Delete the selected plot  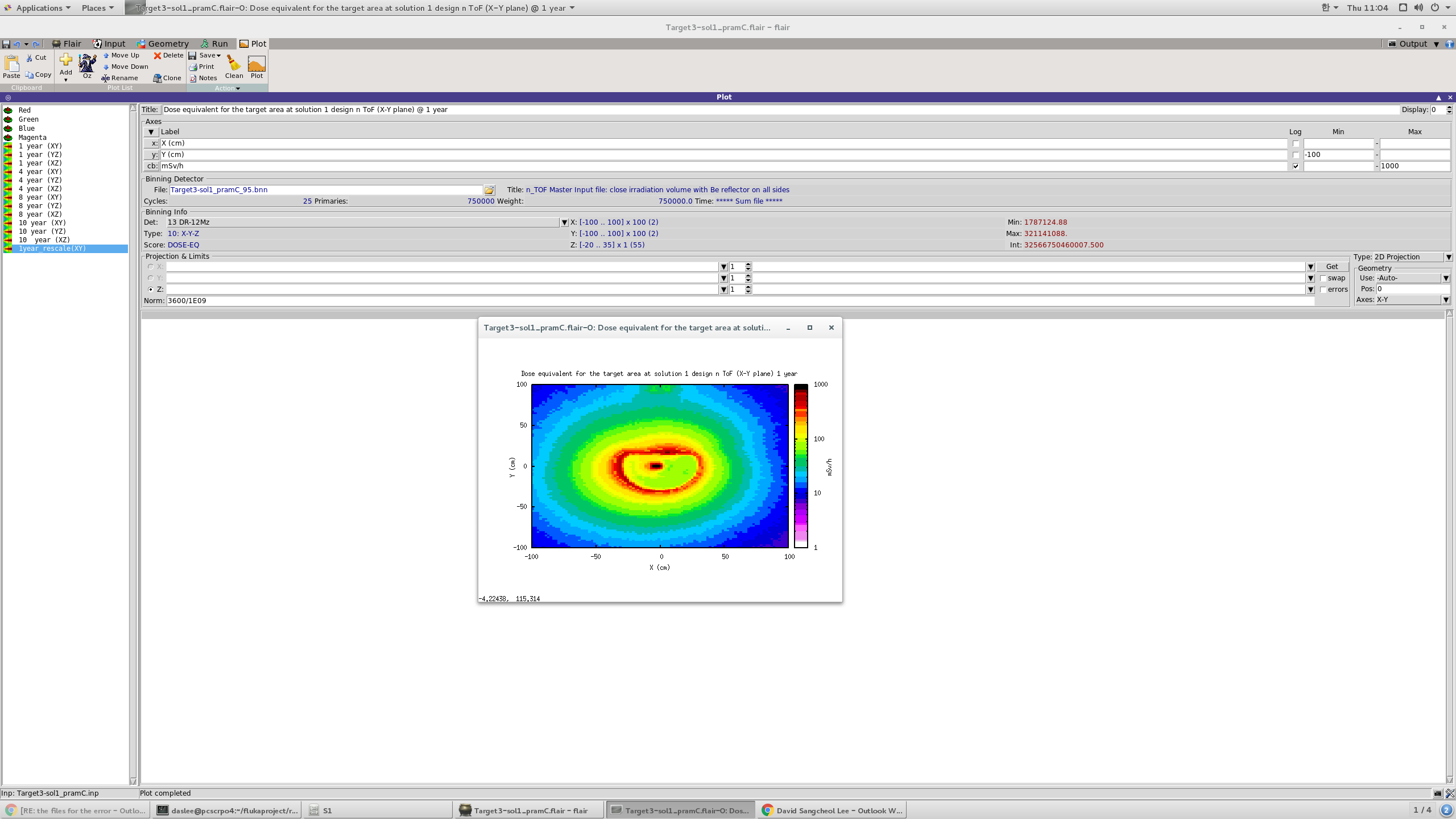(x=168, y=55)
